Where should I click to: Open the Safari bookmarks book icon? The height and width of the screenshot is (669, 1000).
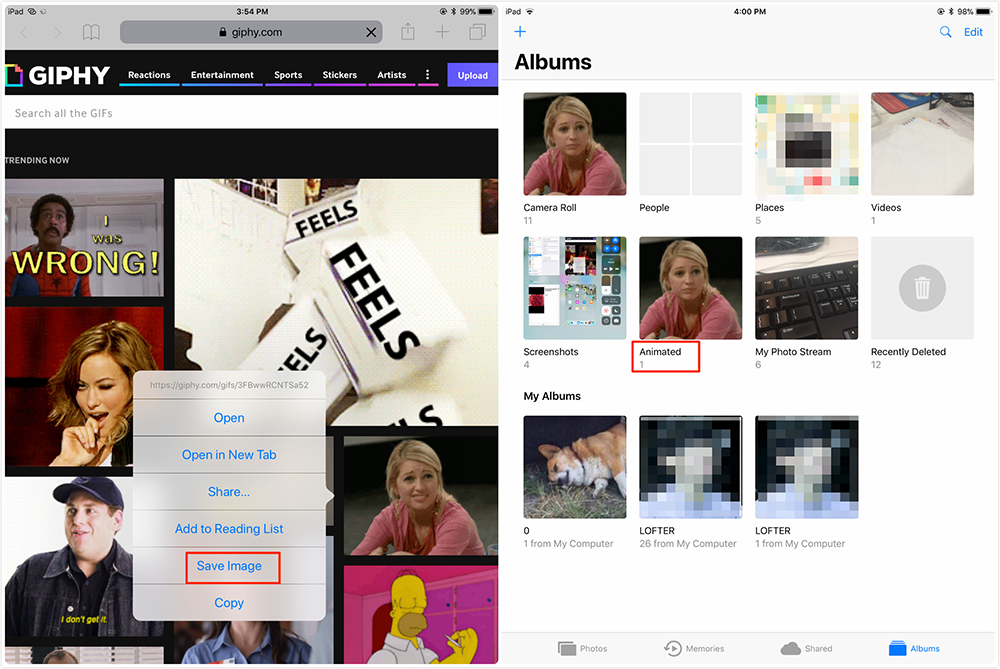(91, 32)
